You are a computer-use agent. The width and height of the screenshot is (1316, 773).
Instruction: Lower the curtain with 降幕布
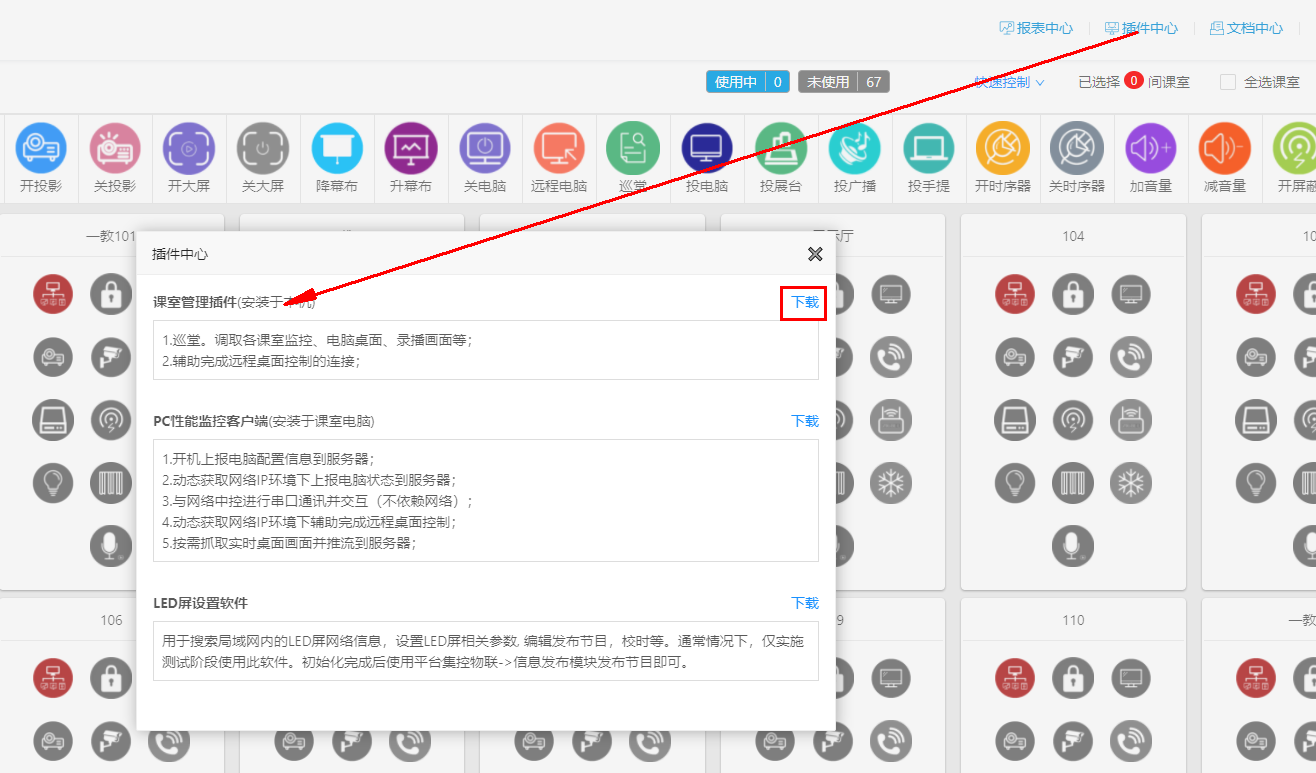pyautogui.click(x=337, y=148)
